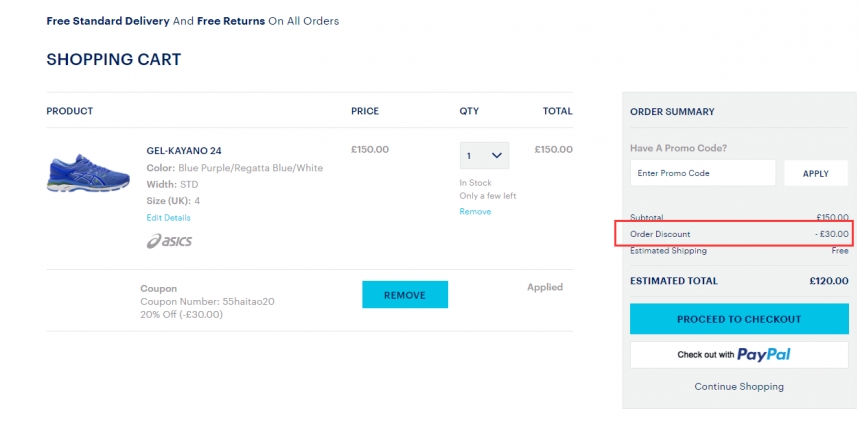Proceed to checkout

[739, 319]
